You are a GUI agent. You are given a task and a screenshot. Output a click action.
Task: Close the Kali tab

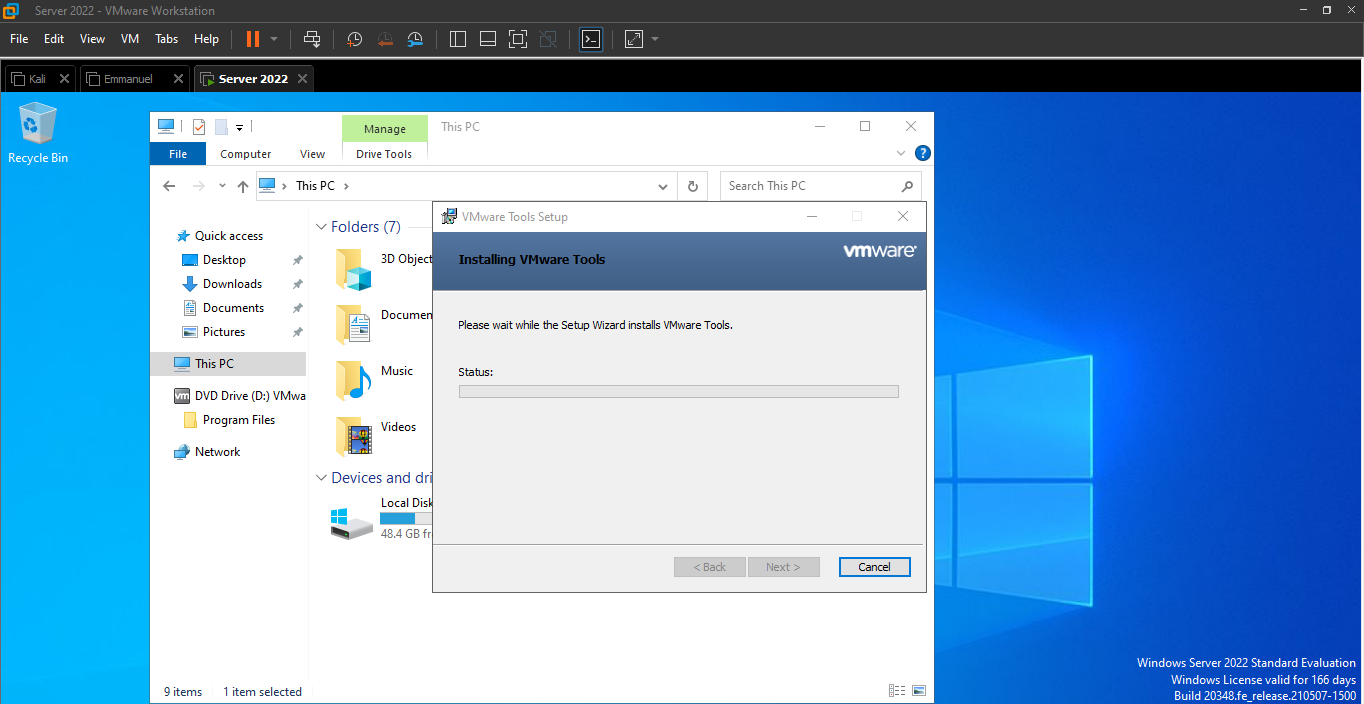65,78
